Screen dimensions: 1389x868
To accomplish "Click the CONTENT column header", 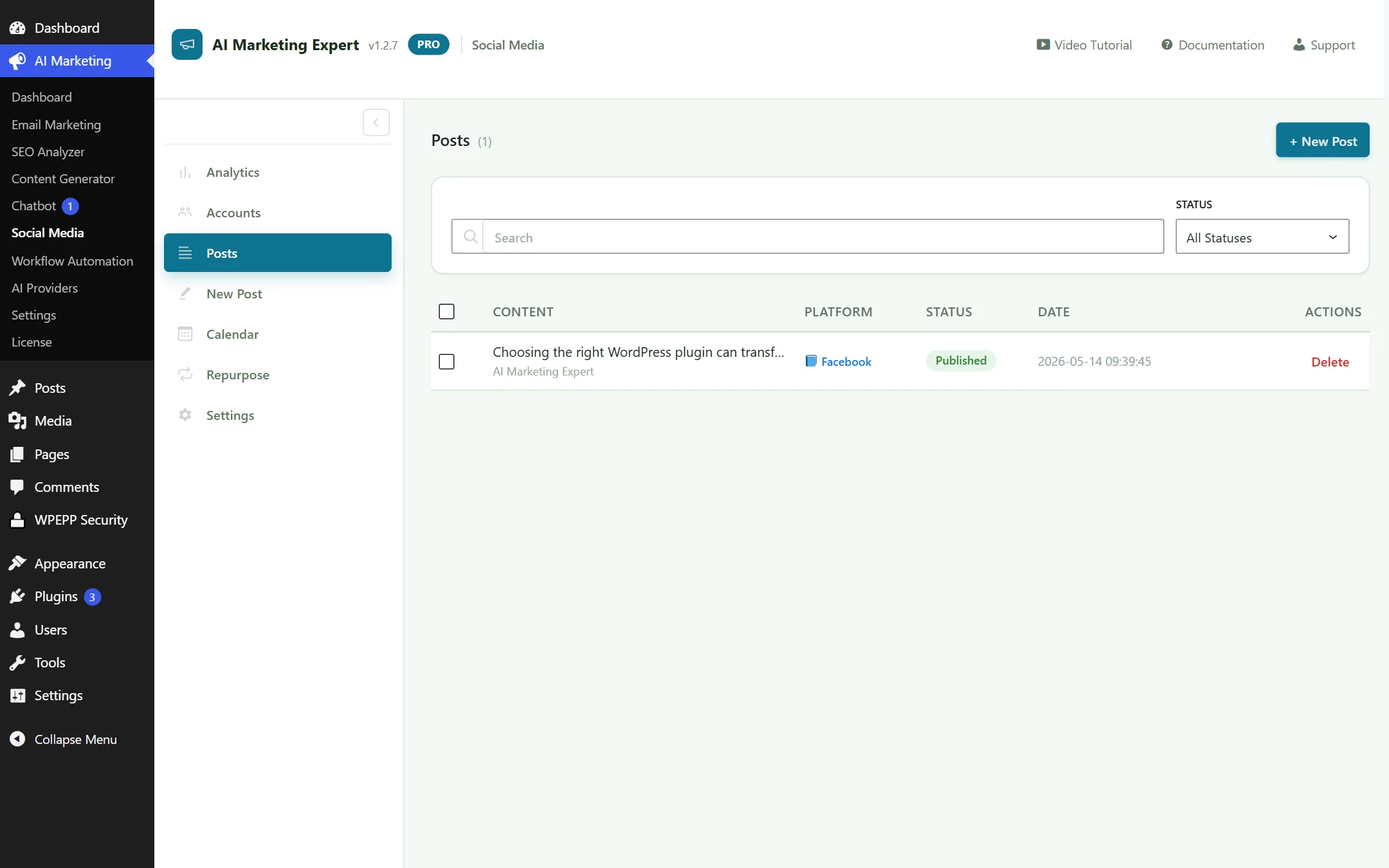I will coord(523,312).
